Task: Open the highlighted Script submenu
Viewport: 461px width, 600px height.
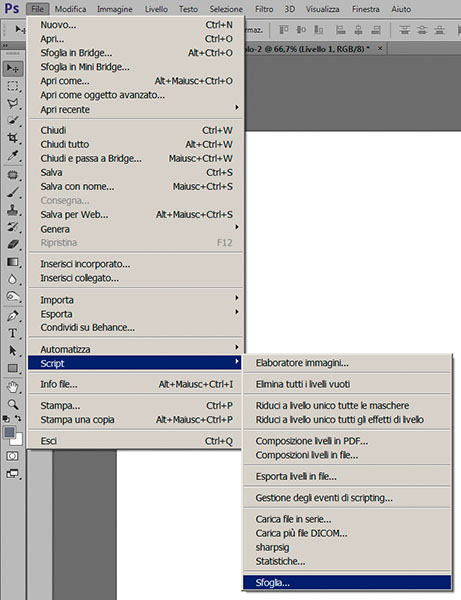Action: pos(135,363)
